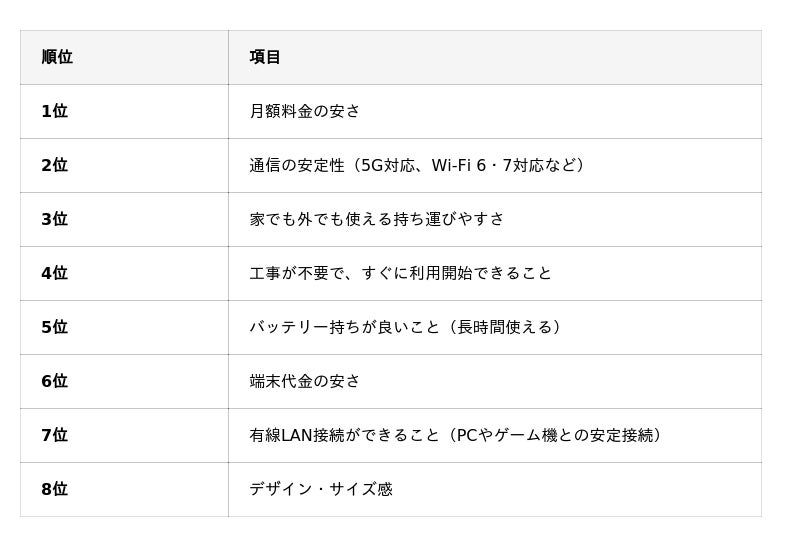Click the 工事が不要で、すぐに利用開始できること text

point(400,273)
